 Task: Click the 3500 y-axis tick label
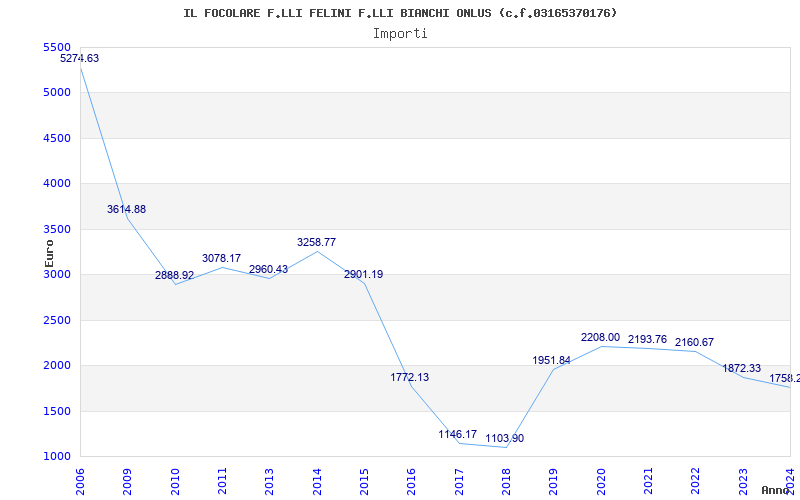[x=57, y=230]
